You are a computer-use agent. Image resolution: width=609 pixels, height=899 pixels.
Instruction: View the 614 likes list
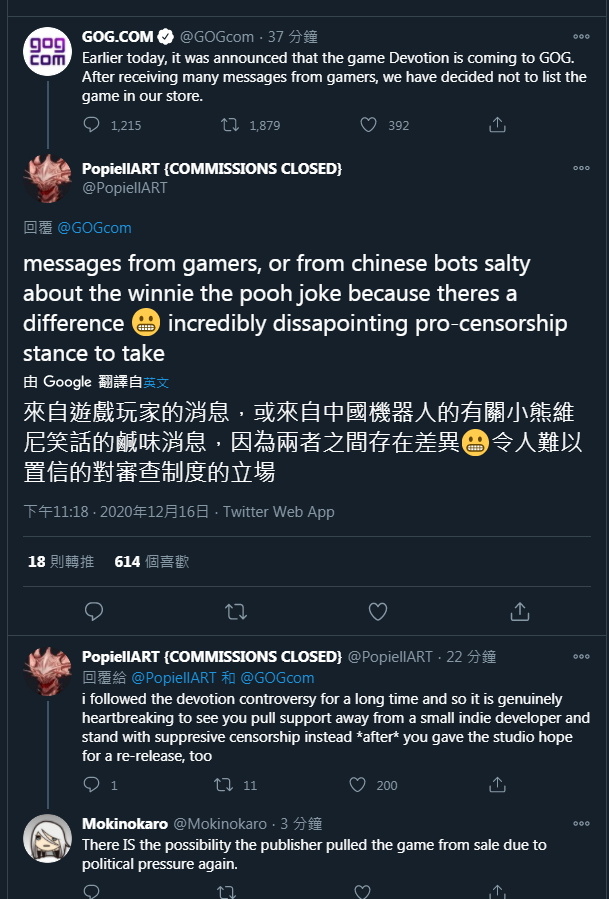(x=151, y=561)
